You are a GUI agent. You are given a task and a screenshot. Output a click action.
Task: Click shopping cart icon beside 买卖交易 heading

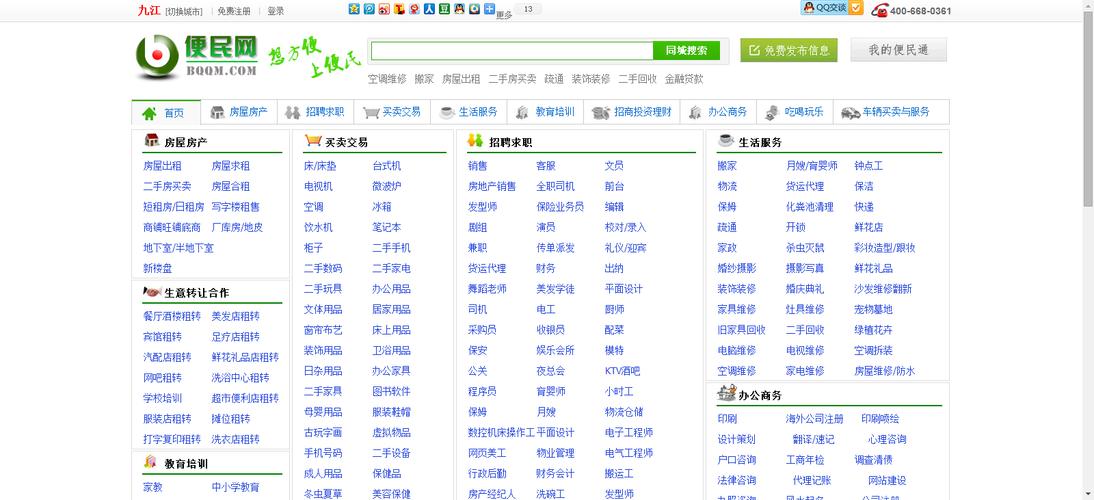(313, 142)
